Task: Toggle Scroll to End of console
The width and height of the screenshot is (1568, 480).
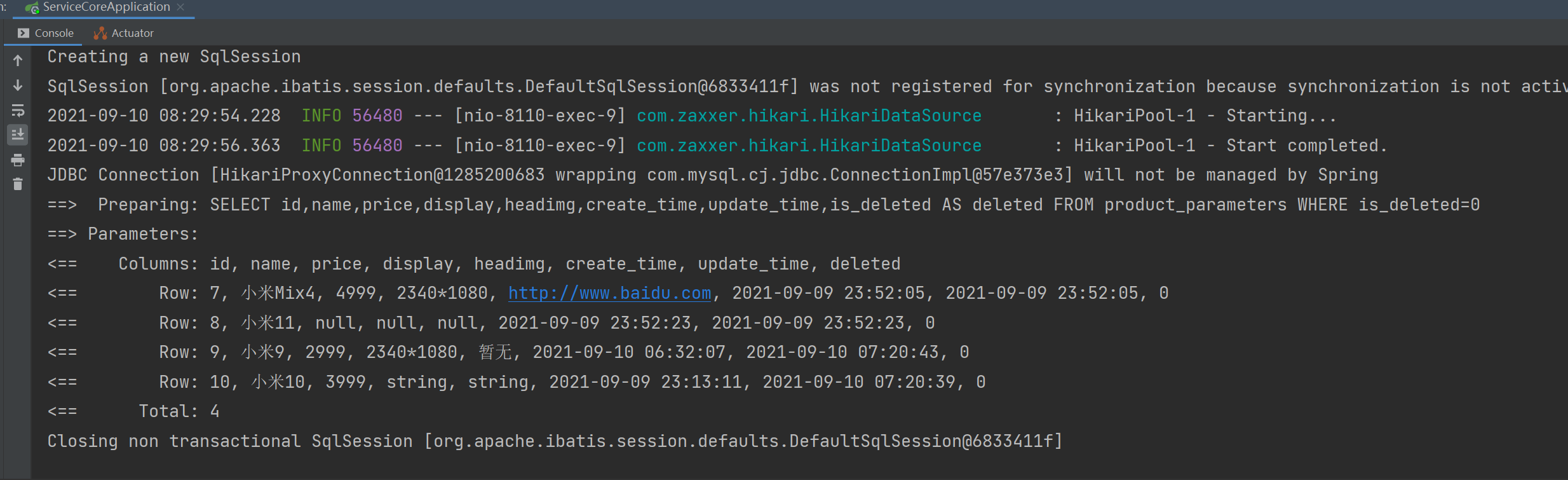Action: 18,135
